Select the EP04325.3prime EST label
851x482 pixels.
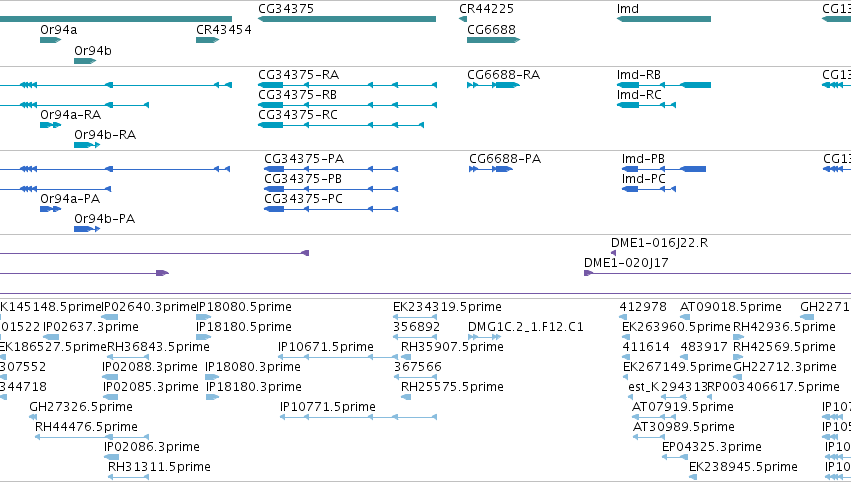click(712, 447)
